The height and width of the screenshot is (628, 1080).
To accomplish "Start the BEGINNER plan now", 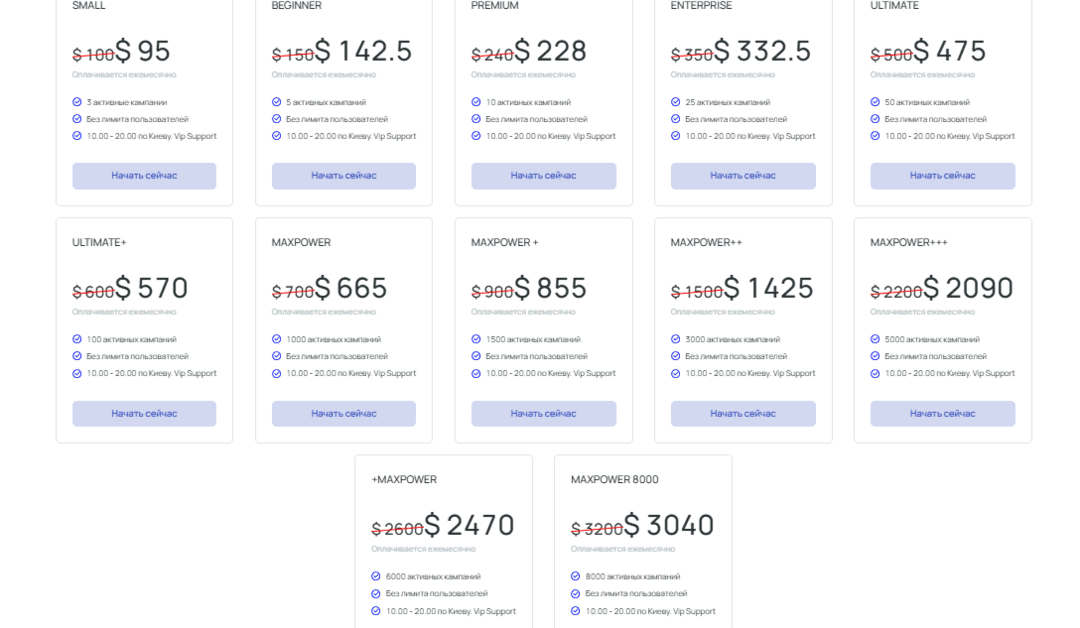I will tap(344, 176).
